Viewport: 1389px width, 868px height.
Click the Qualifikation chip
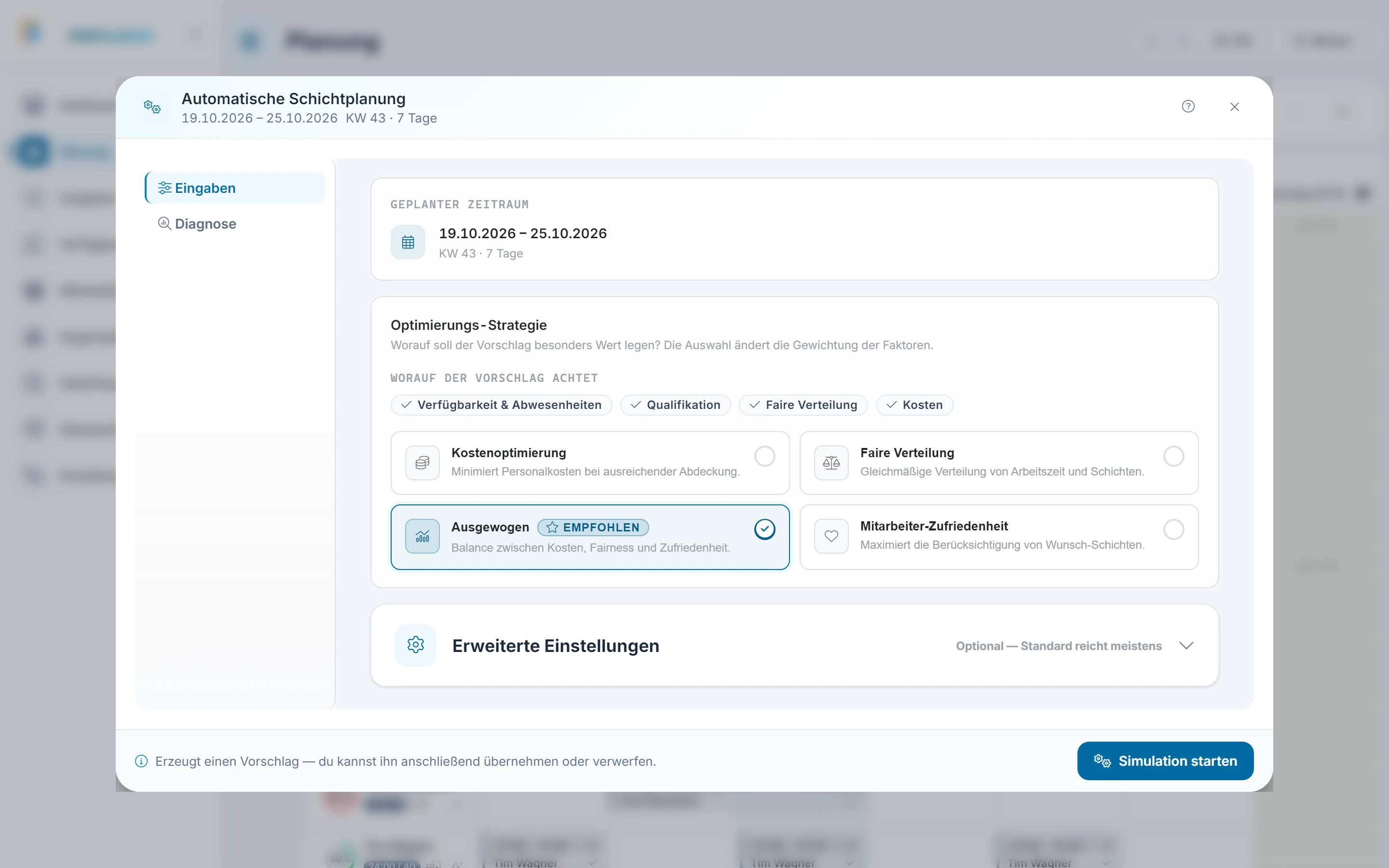click(x=675, y=405)
